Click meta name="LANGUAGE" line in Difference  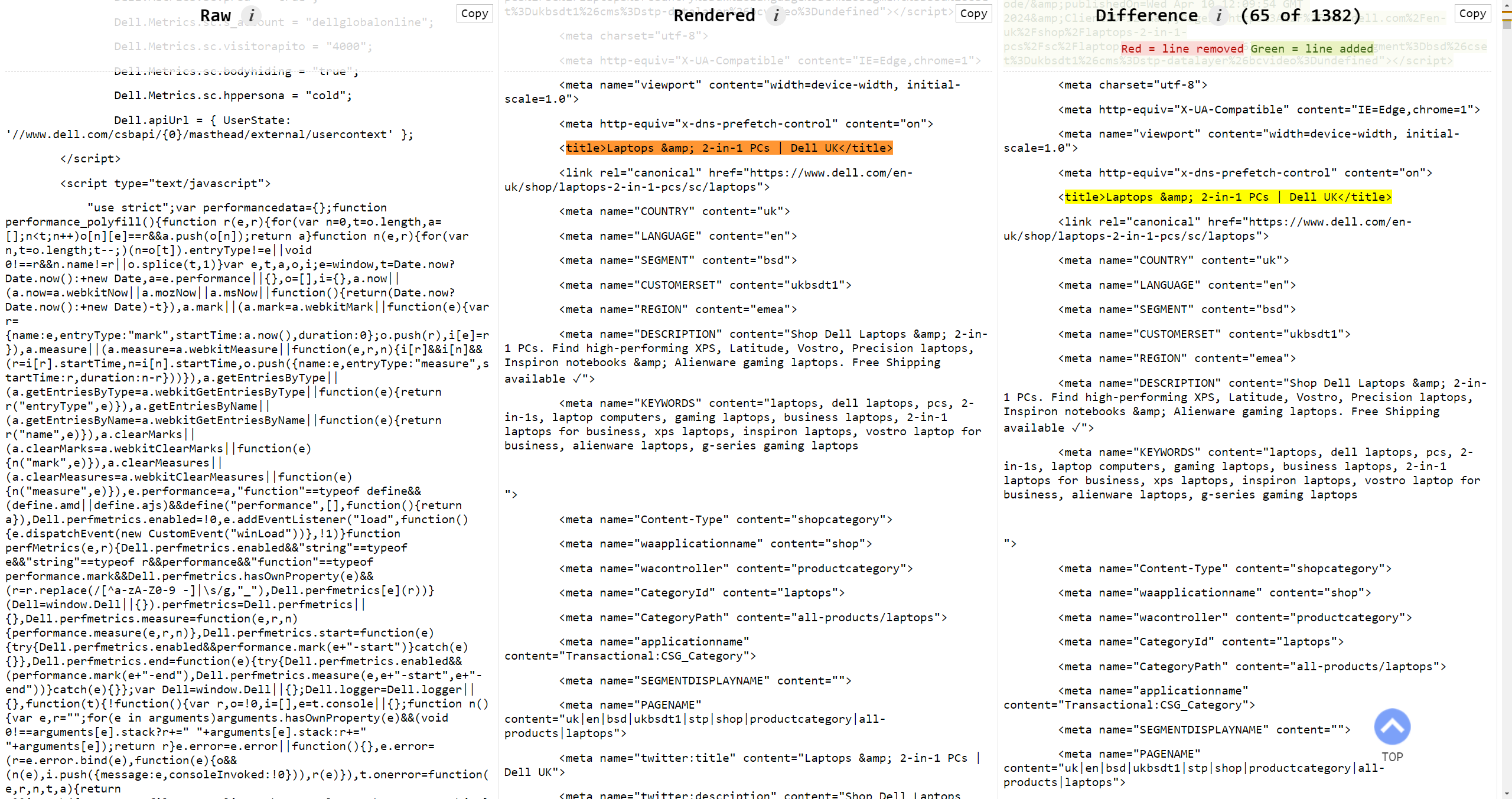point(1177,285)
